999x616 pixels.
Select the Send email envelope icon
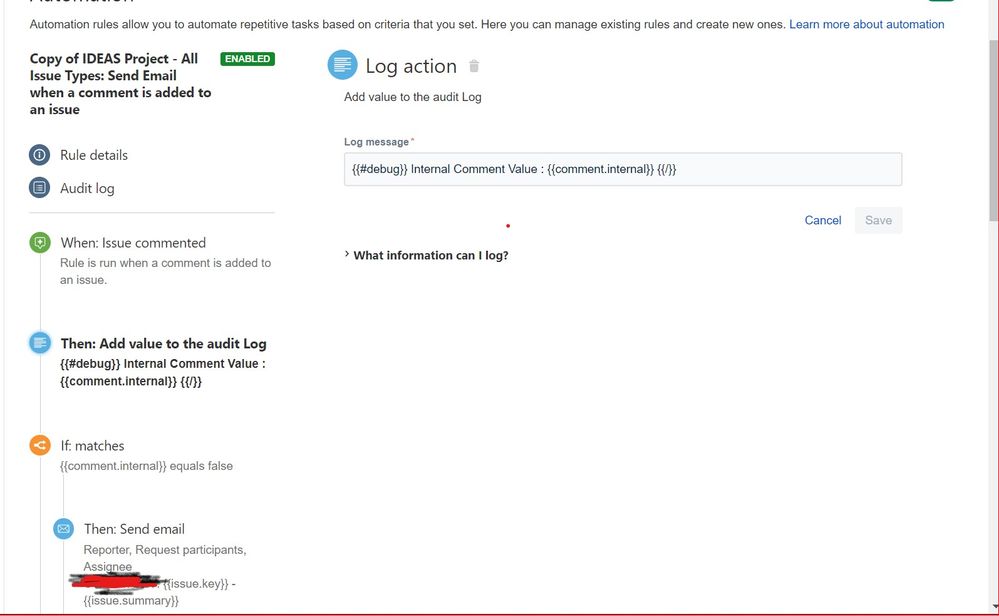tap(63, 529)
